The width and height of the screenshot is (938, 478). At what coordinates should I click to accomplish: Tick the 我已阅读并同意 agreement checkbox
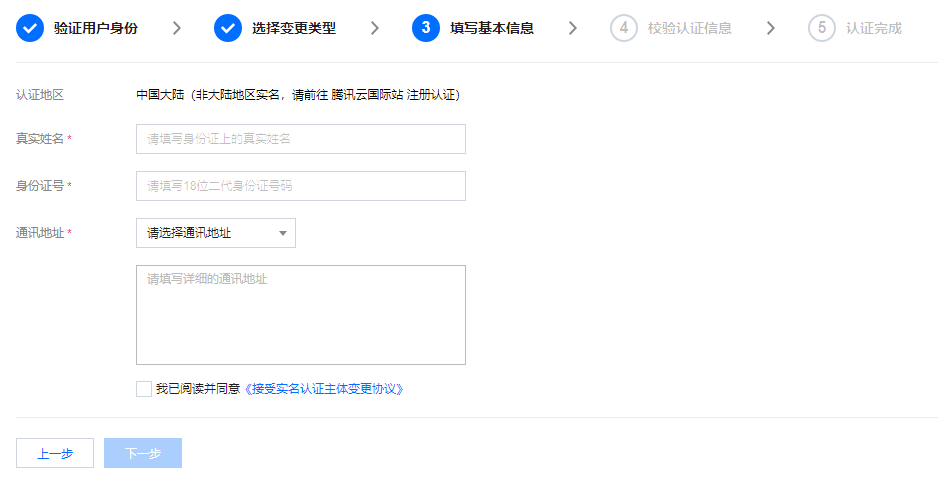click(144, 389)
